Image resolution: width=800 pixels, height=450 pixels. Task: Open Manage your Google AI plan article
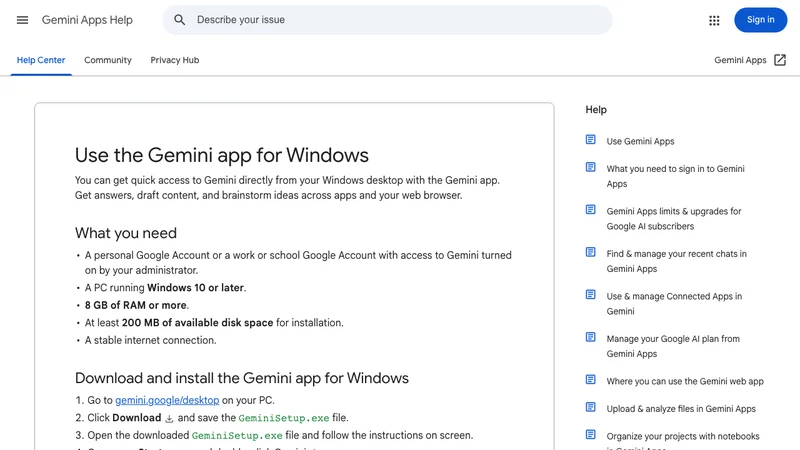pos(672,346)
